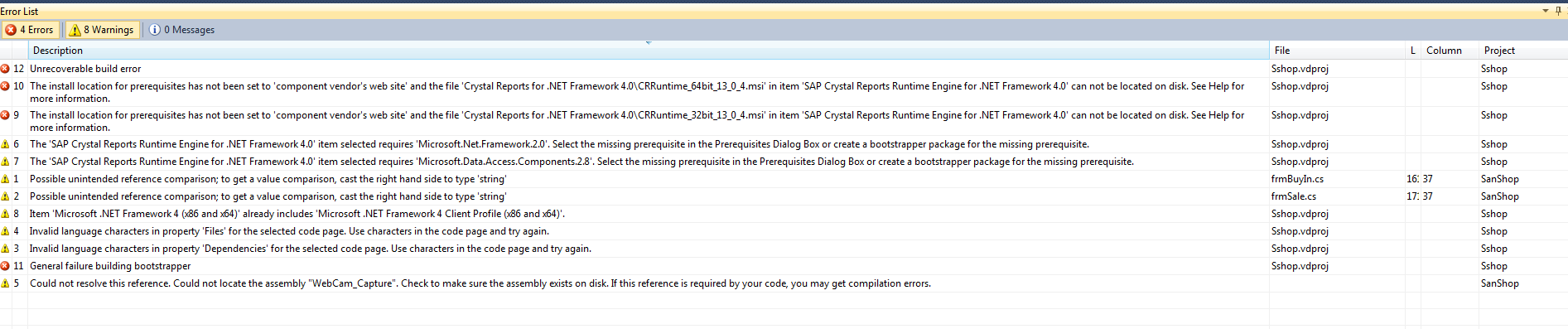
Task: Click warning icon of property 'Dependencies' row
Action: click(6, 249)
